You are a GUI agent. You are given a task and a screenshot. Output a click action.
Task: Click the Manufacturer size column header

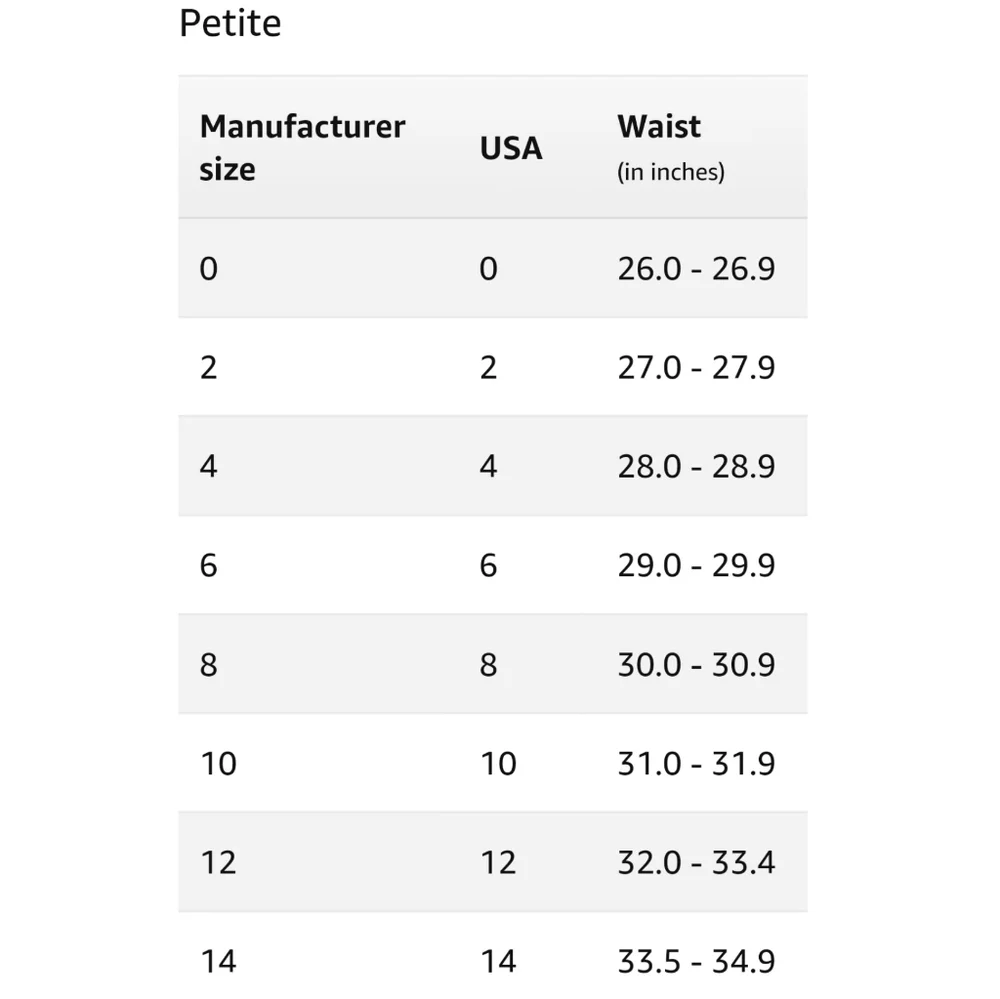pos(302,148)
